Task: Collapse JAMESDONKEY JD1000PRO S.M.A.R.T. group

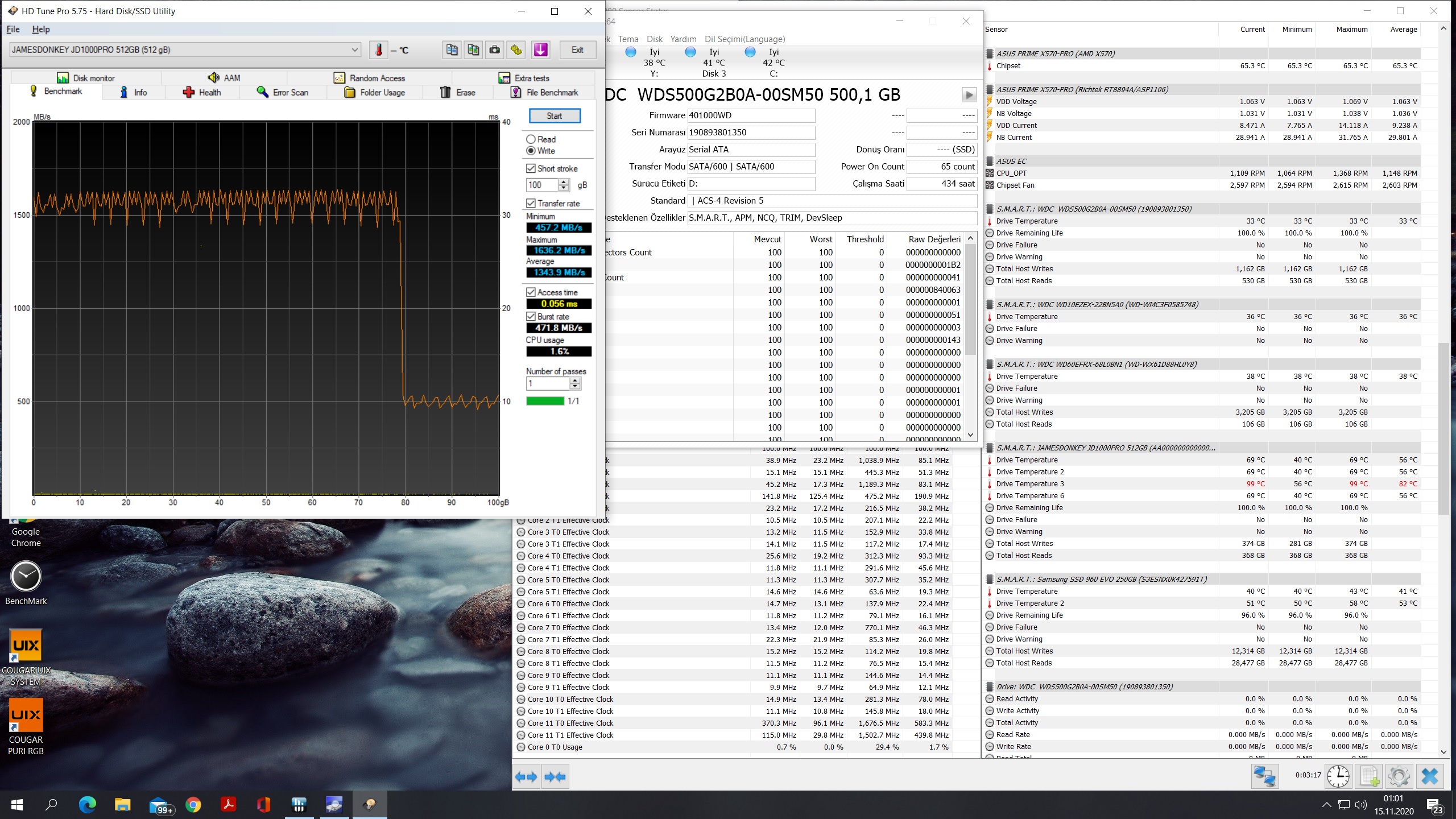Action: pos(990,448)
